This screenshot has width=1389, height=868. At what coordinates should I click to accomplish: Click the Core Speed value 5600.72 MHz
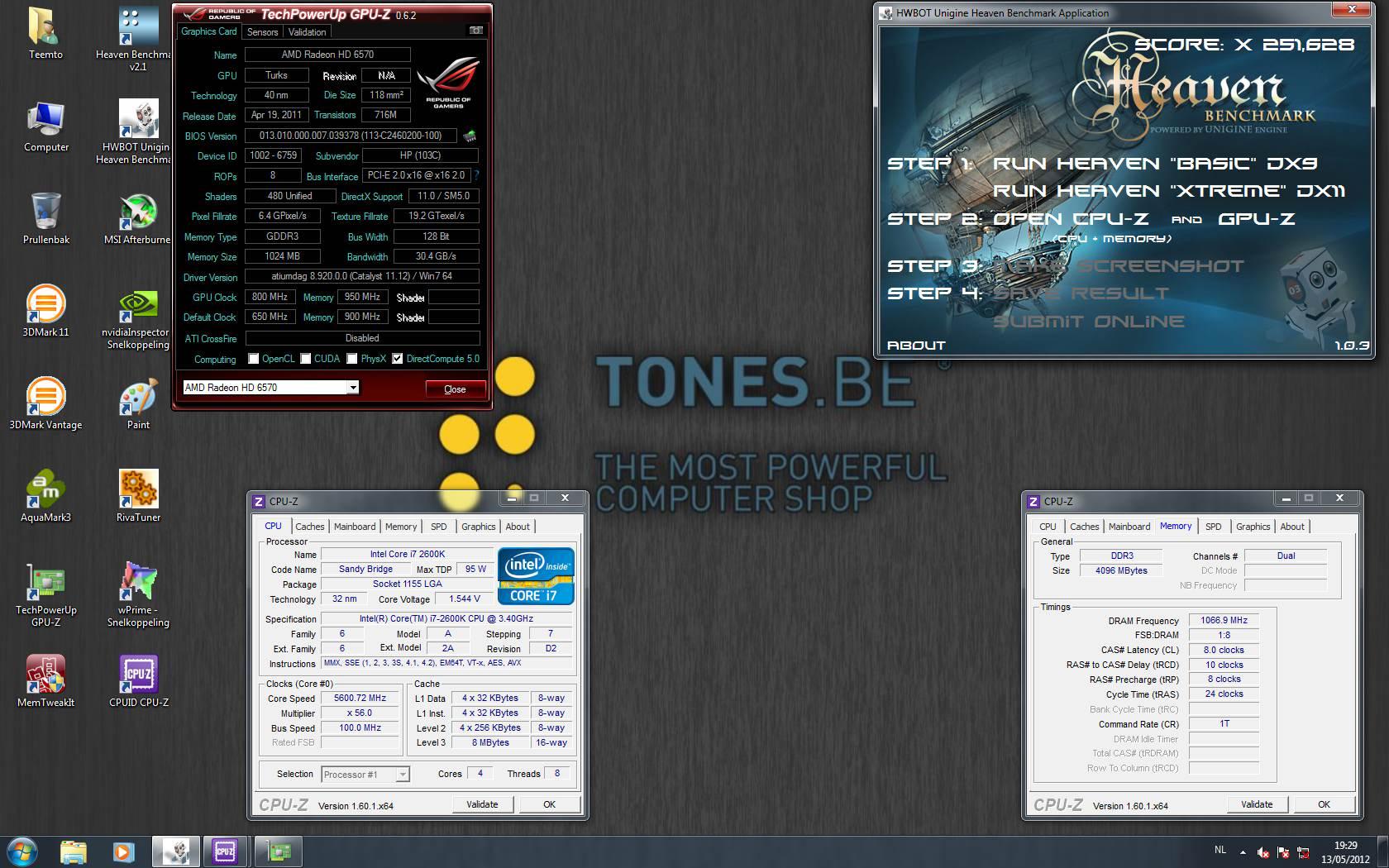pos(360,698)
